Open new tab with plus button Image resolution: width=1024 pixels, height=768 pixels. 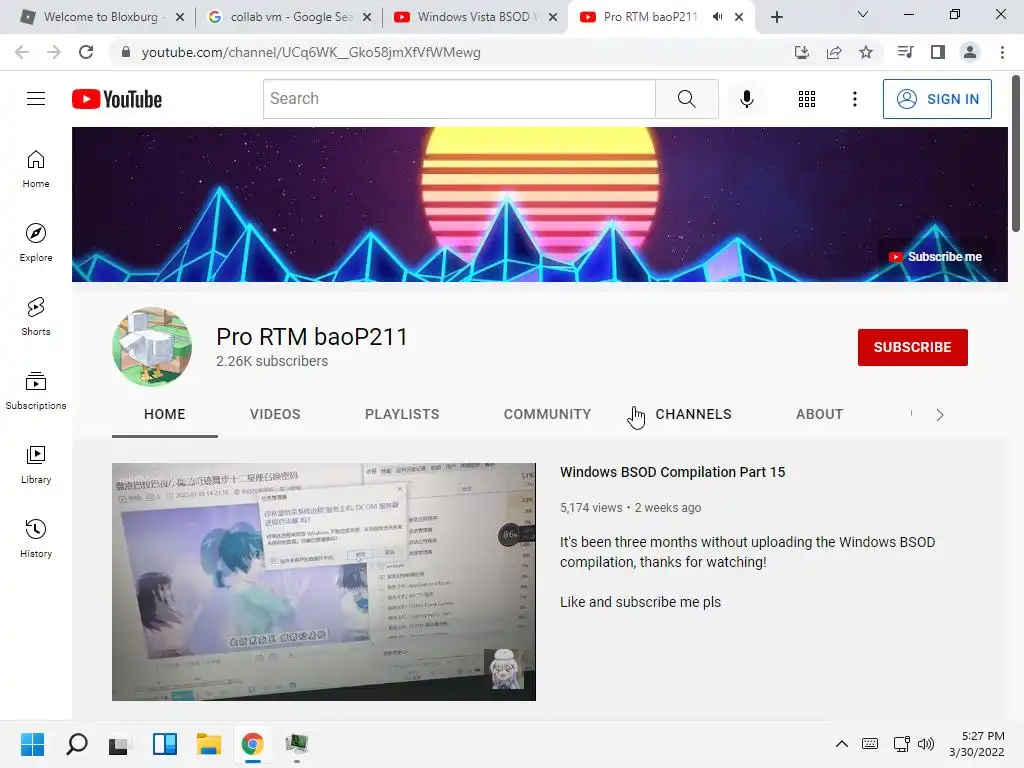(x=776, y=17)
